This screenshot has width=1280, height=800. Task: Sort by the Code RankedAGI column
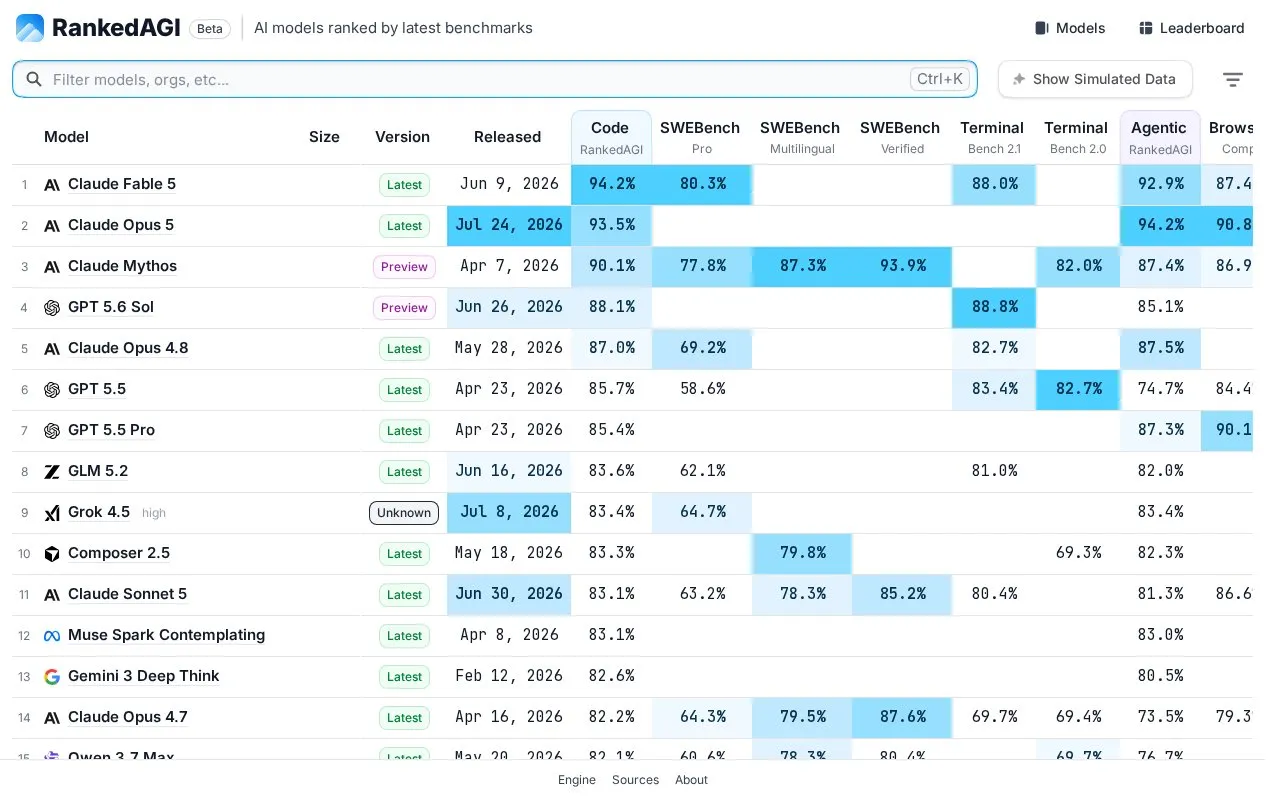click(610, 137)
